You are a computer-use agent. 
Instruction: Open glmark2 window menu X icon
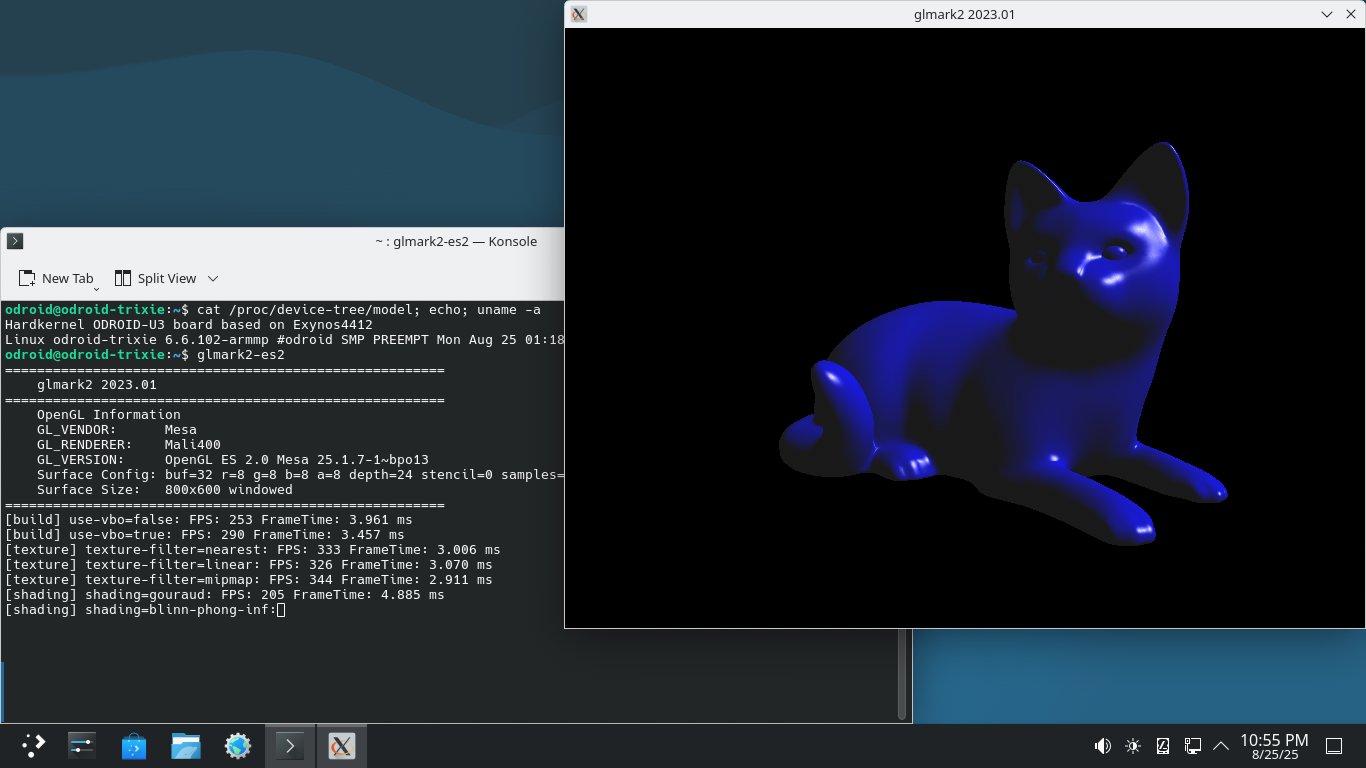(579, 14)
